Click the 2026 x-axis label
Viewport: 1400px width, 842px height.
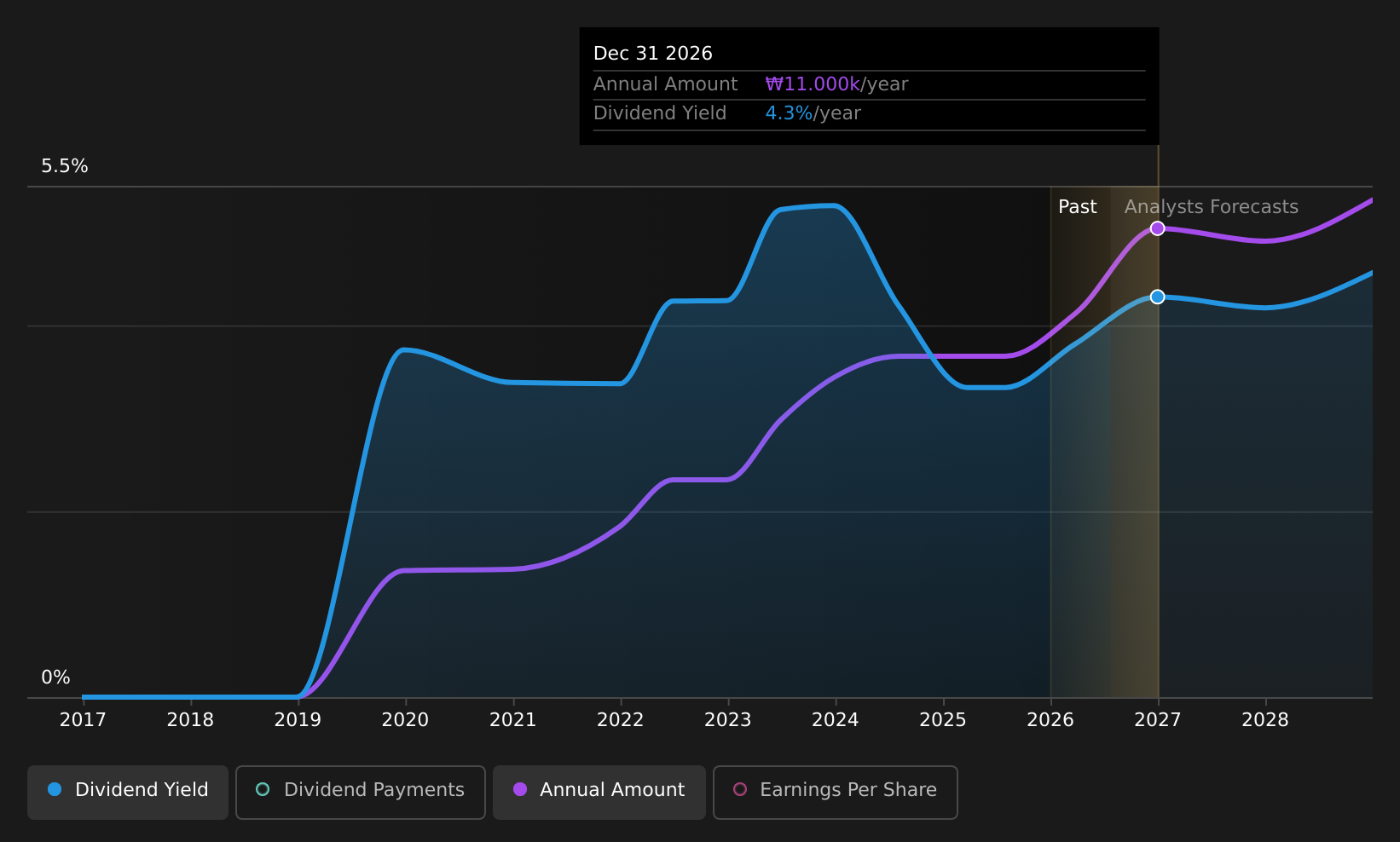click(1050, 720)
